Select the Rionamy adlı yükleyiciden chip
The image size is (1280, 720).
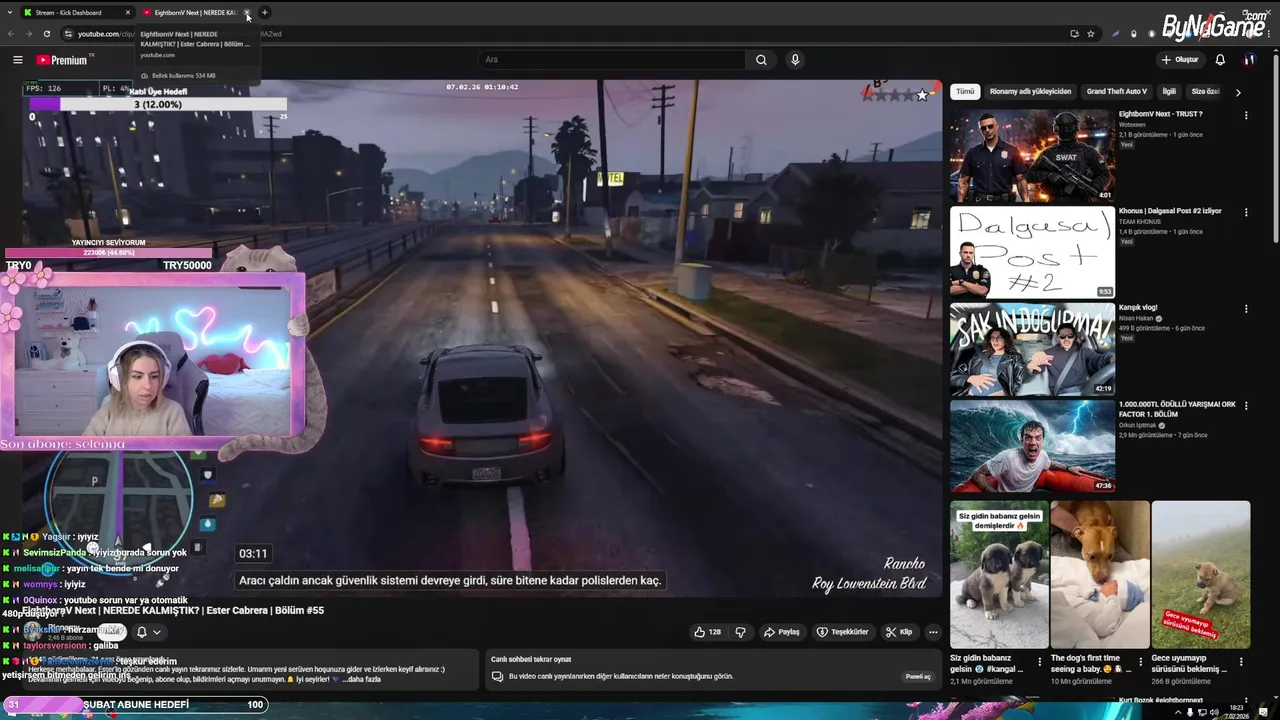coord(1030,91)
